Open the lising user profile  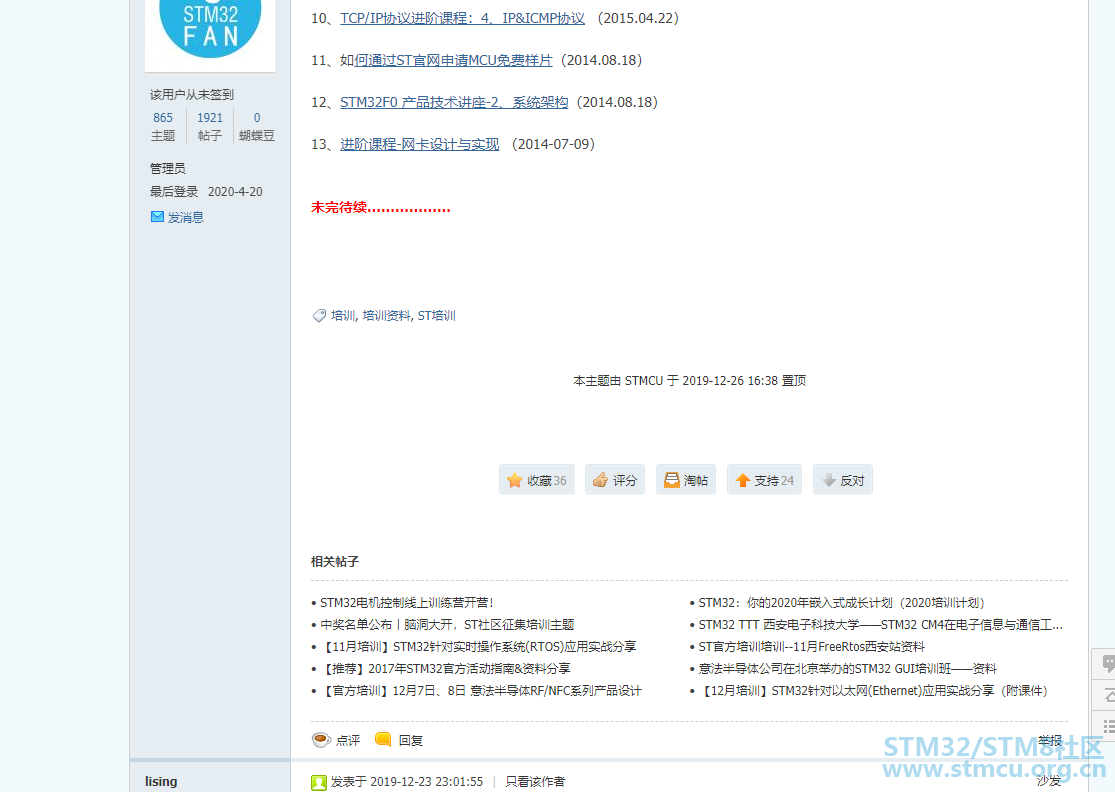161,781
